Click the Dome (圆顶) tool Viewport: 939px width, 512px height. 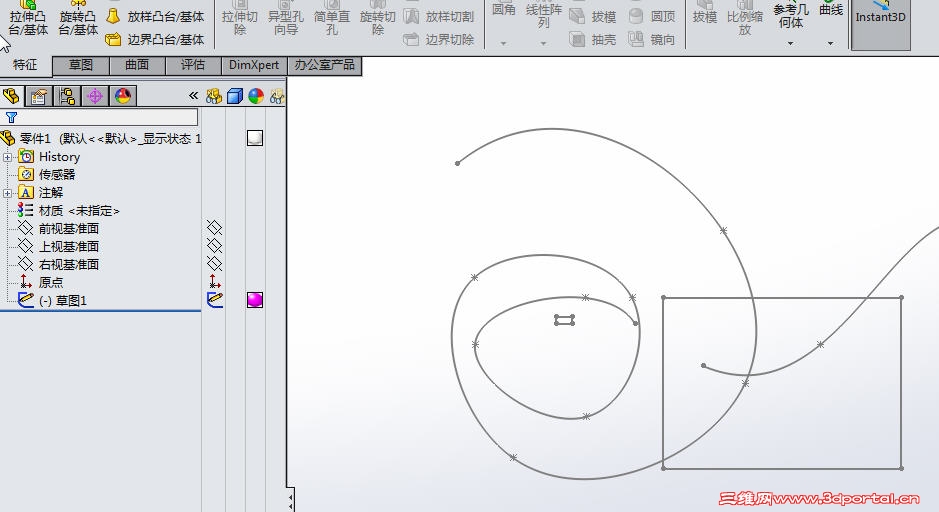coord(652,16)
